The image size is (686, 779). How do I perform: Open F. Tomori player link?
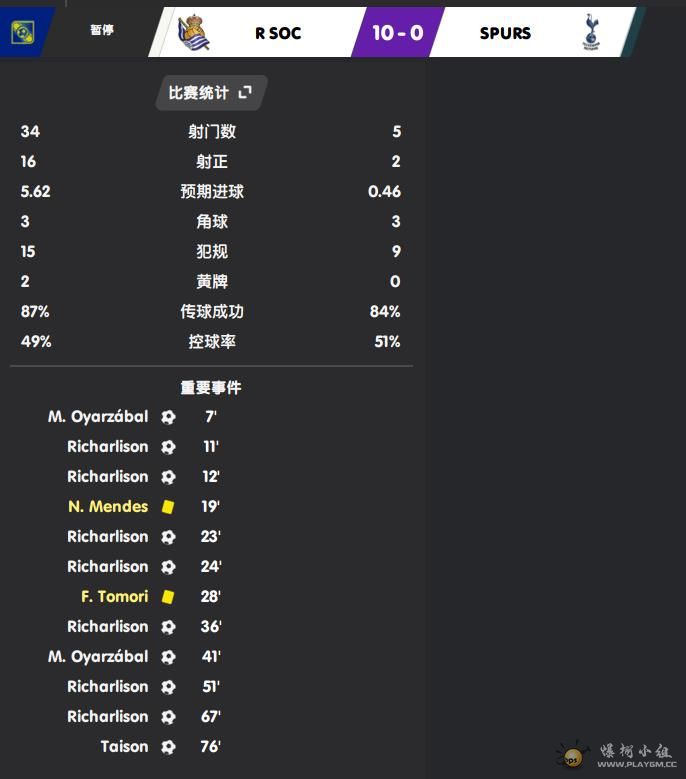pyautogui.click(x=114, y=597)
